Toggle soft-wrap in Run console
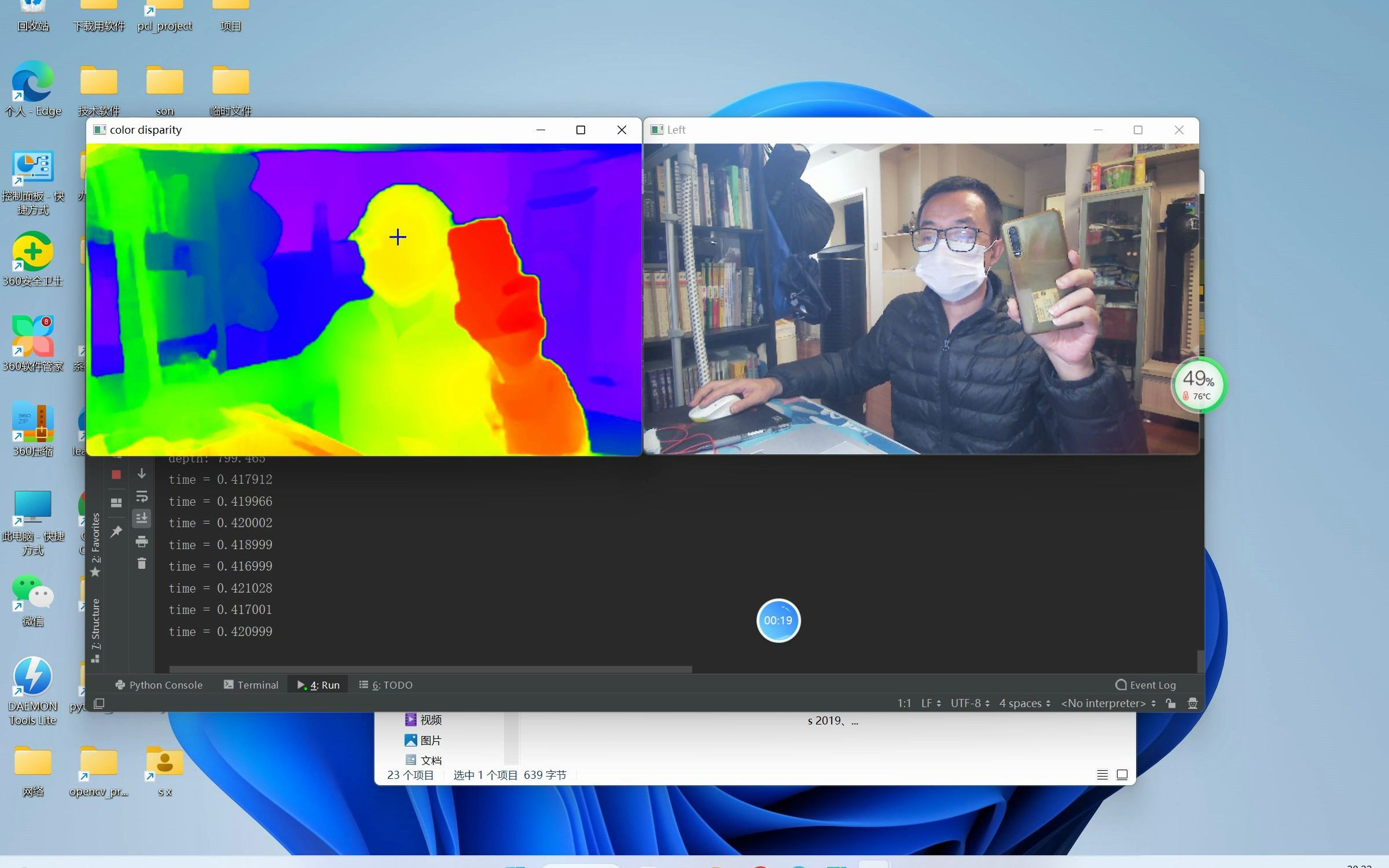Image resolution: width=1389 pixels, height=868 pixels. tap(142, 496)
